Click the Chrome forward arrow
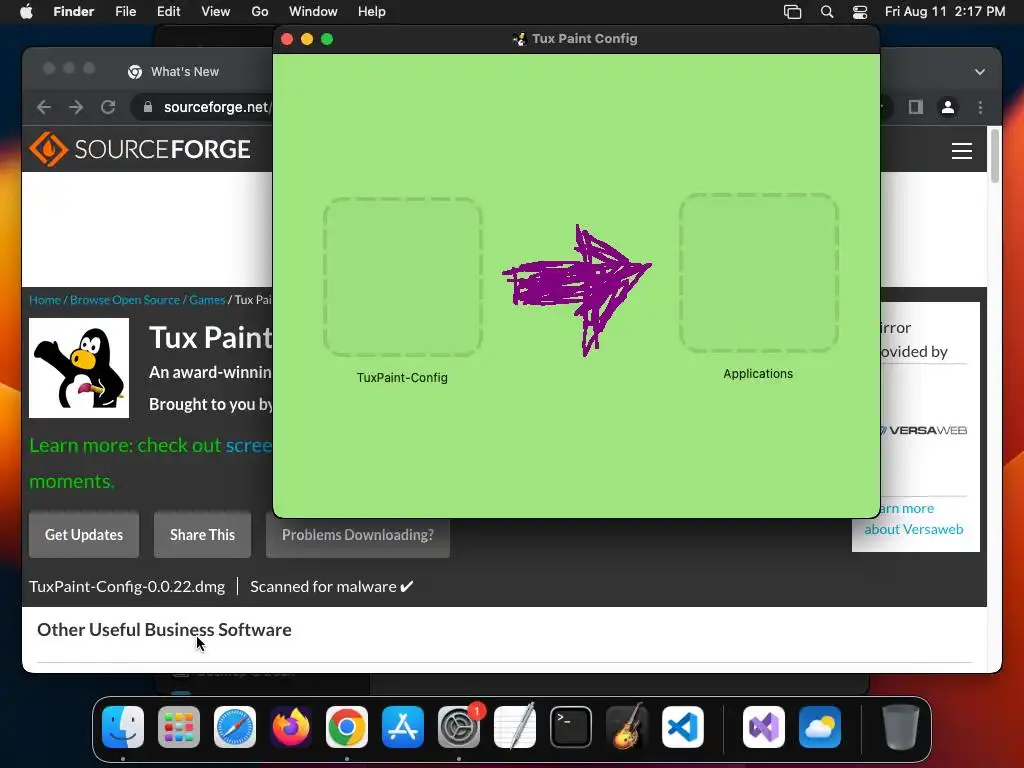Viewport: 1024px width, 768px height. [x=76, y=107]
